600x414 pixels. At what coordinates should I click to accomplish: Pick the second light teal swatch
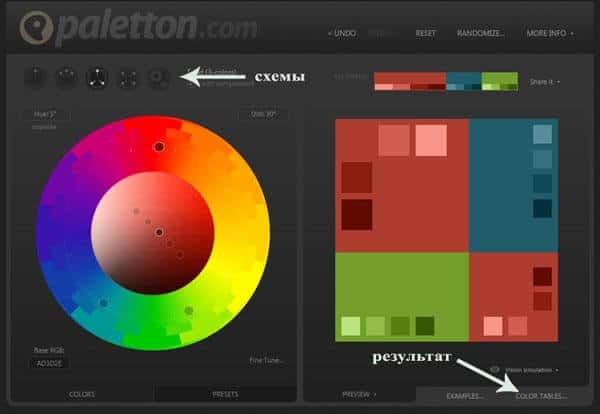pyautogui.click(x=543, y=159)
